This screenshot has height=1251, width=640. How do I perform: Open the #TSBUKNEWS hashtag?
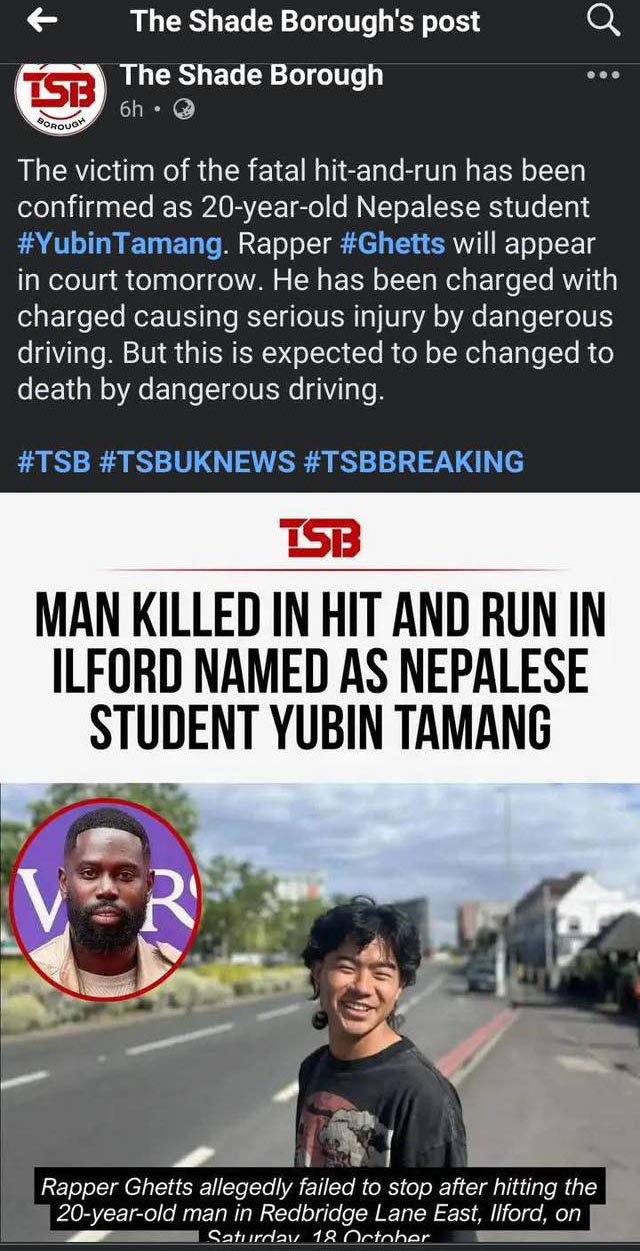(198, 461)
